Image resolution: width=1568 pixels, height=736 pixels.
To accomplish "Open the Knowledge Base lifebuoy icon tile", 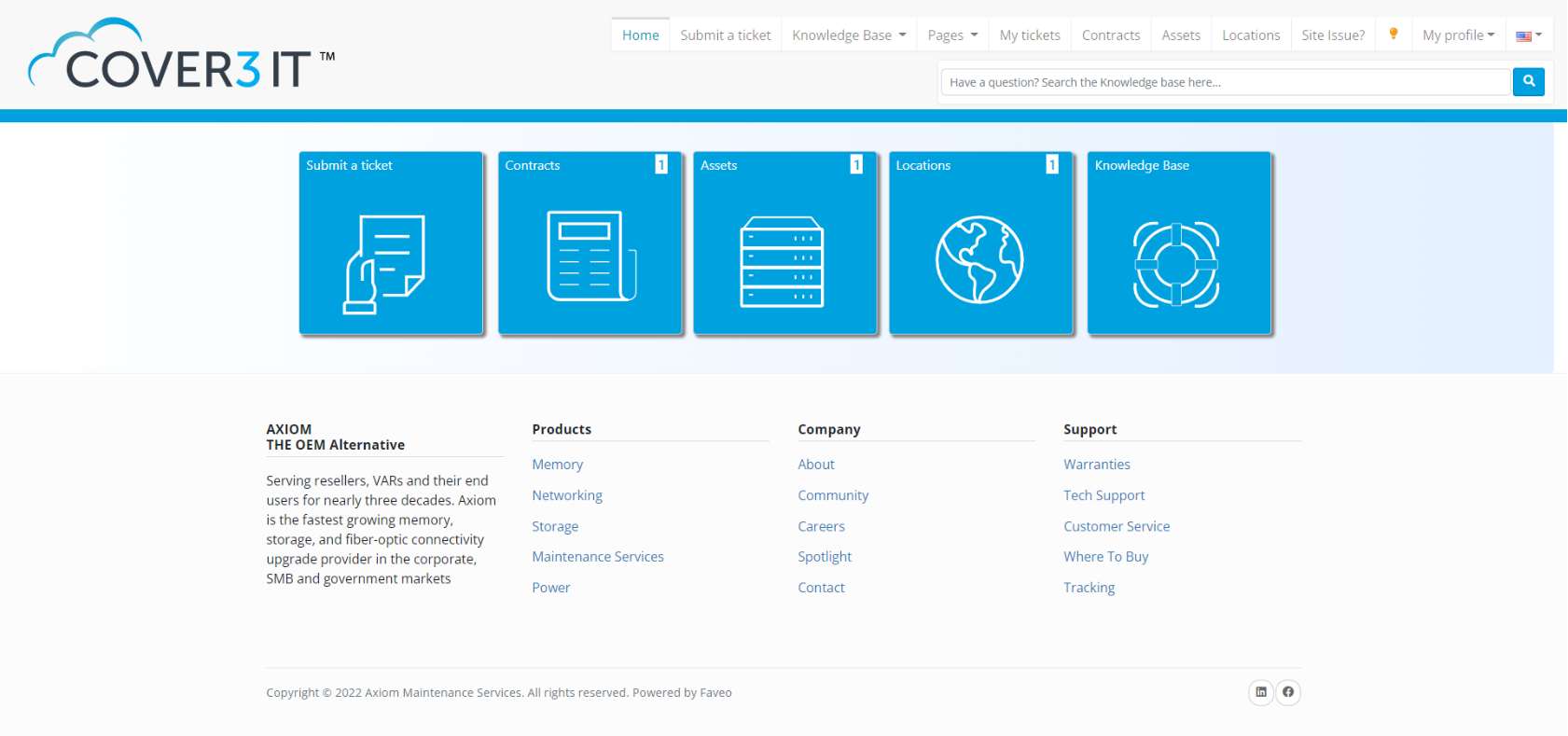I will [x=1177, y=264].
